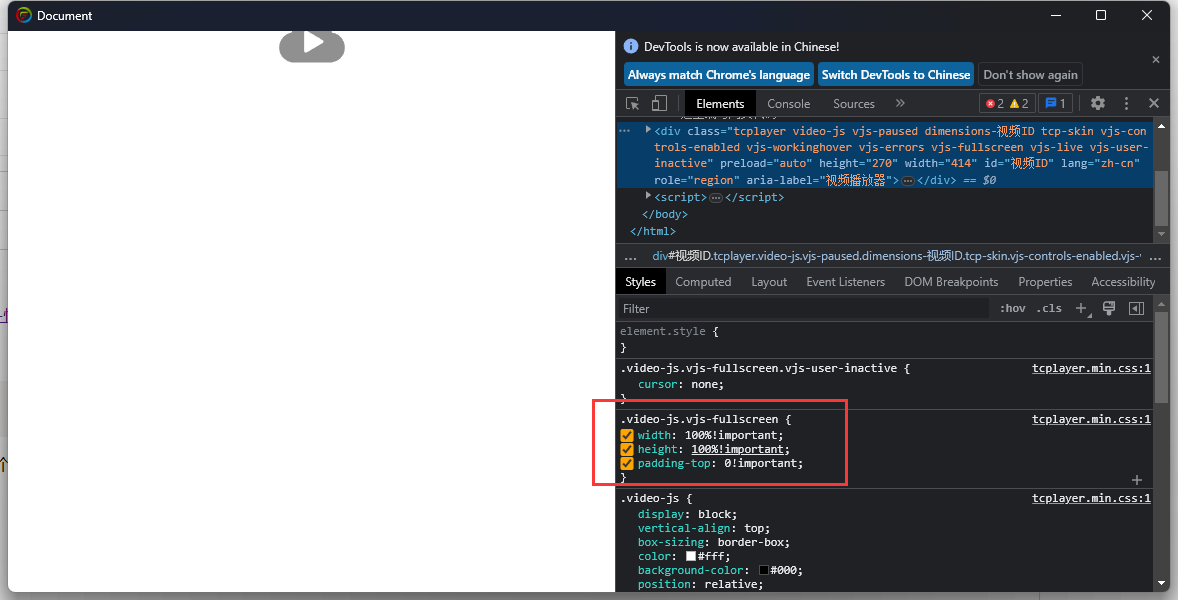Expand the collapsed children ellipsis inside the div node
1178x600 pixels.
pos(908,181)
